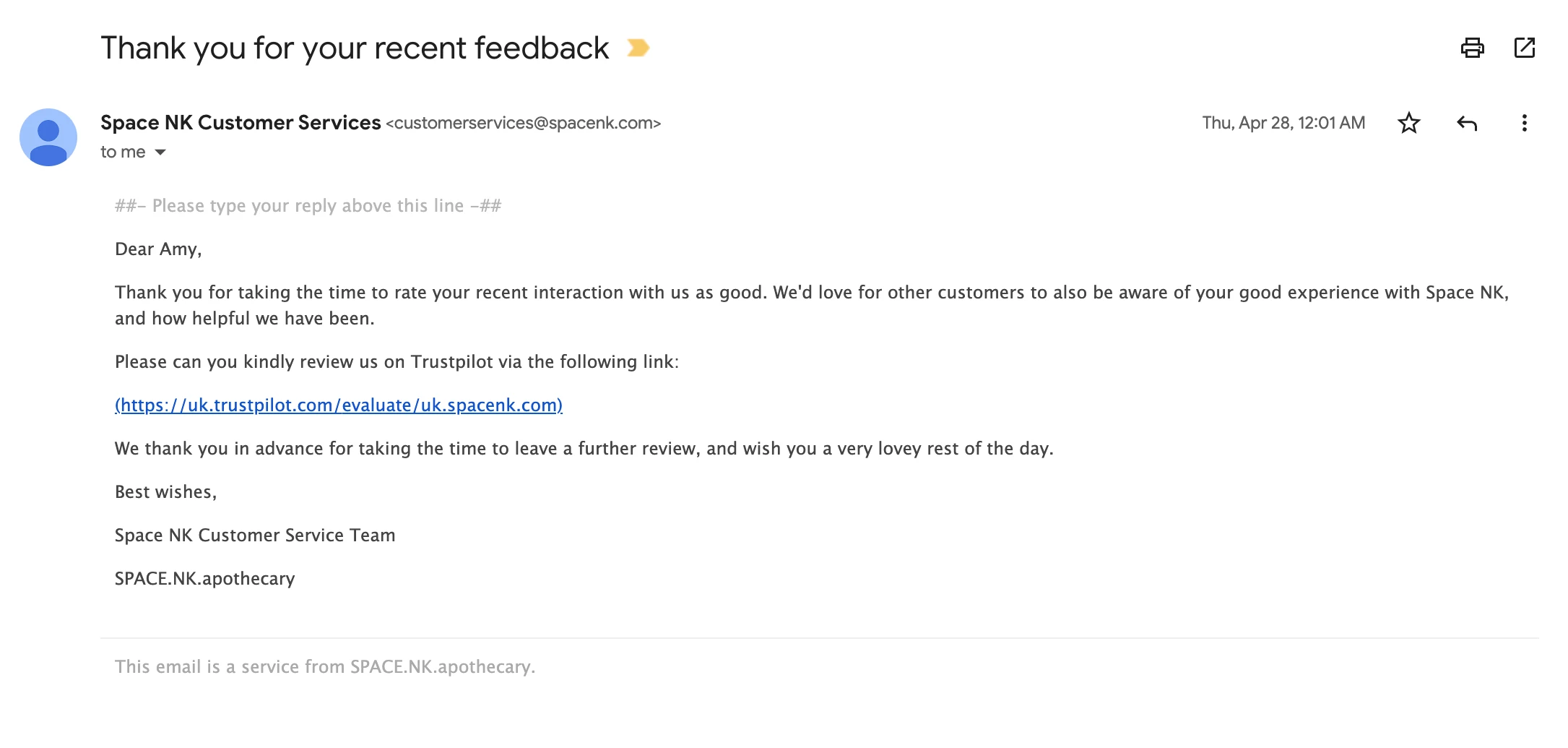Open the Trustpilot review link
Viewport: 1568px width, 748px height.
coord(338,405)
